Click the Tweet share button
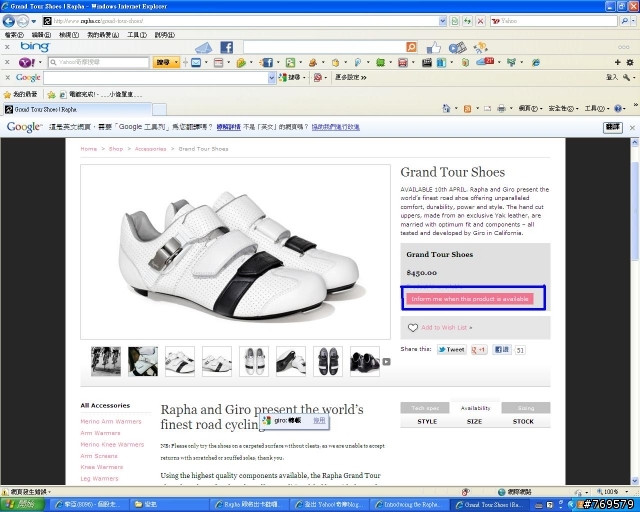Image resolution: width=640 pixels, height=512 pixels. click(x=451, y=349)
